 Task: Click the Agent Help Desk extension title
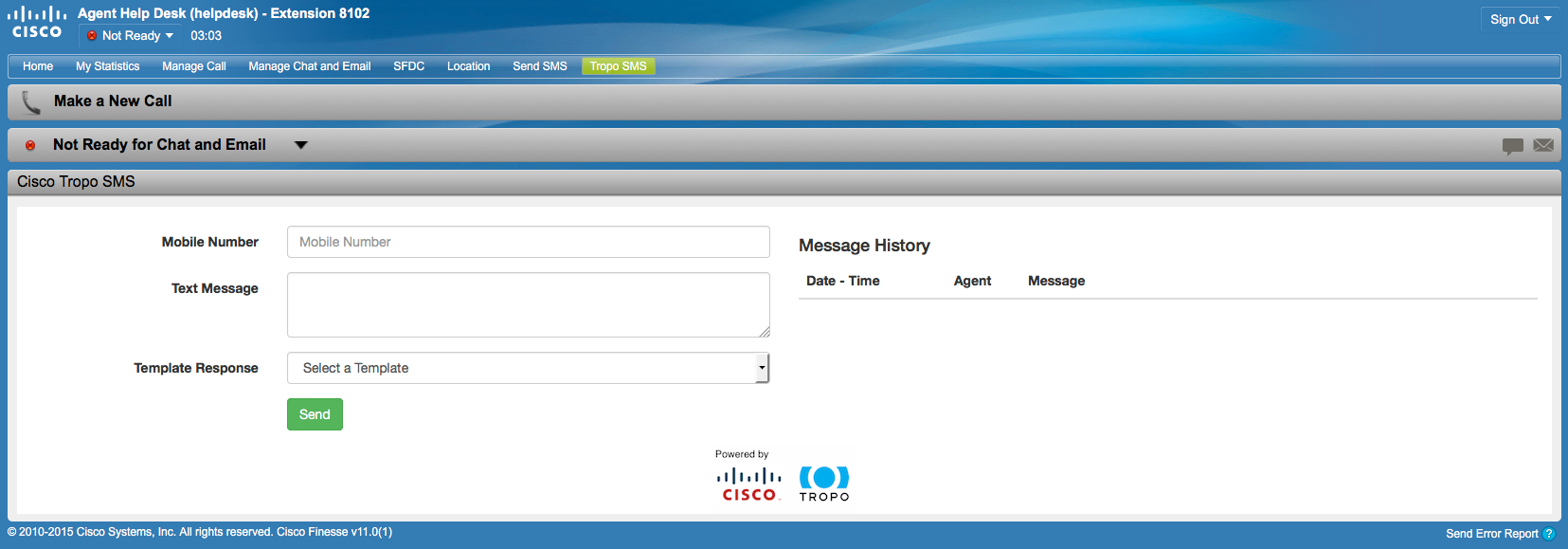click(x=224, y=13)
